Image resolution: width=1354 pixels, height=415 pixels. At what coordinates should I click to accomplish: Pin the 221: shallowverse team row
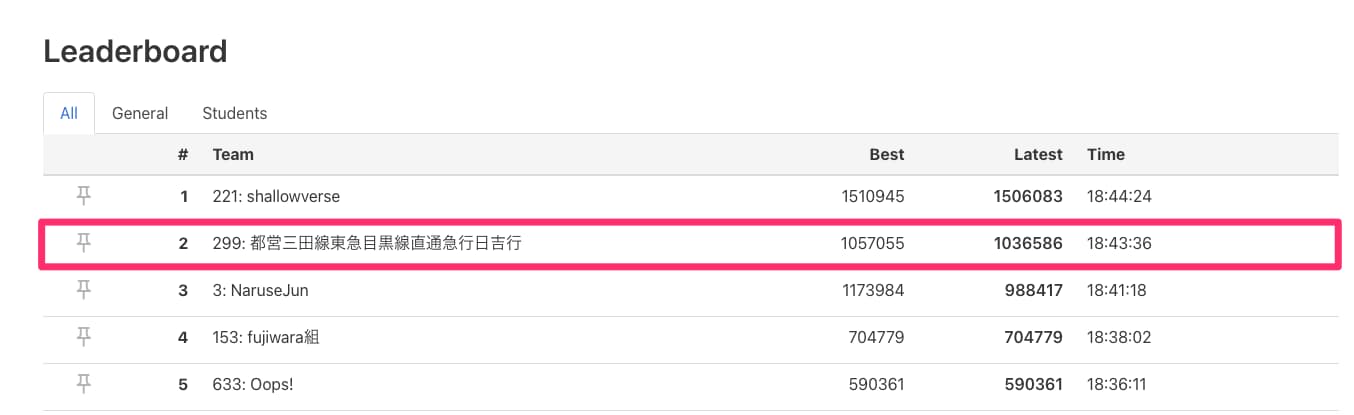(84, 196)
